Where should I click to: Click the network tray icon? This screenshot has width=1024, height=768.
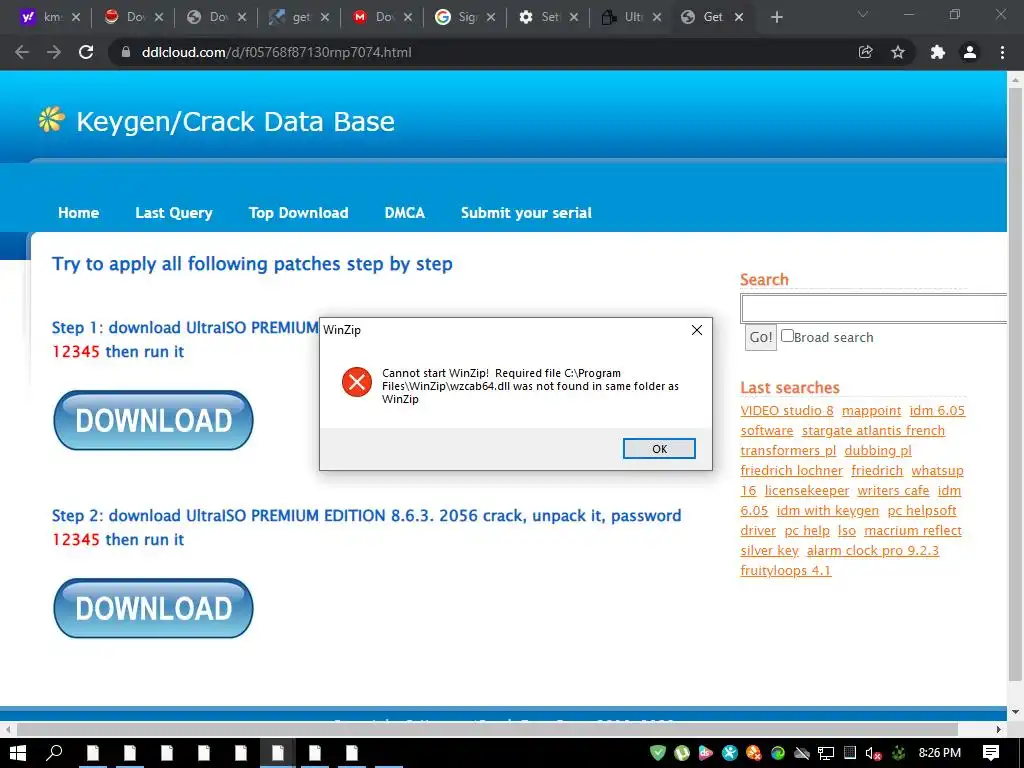click(x=826, y=753)
